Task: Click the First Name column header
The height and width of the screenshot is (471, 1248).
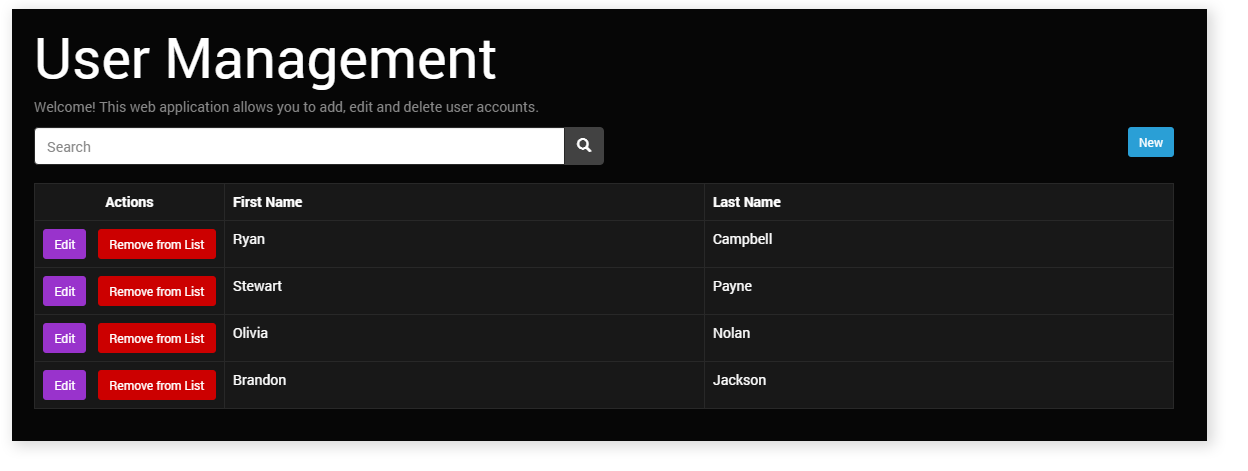Action: coord(267,202)
